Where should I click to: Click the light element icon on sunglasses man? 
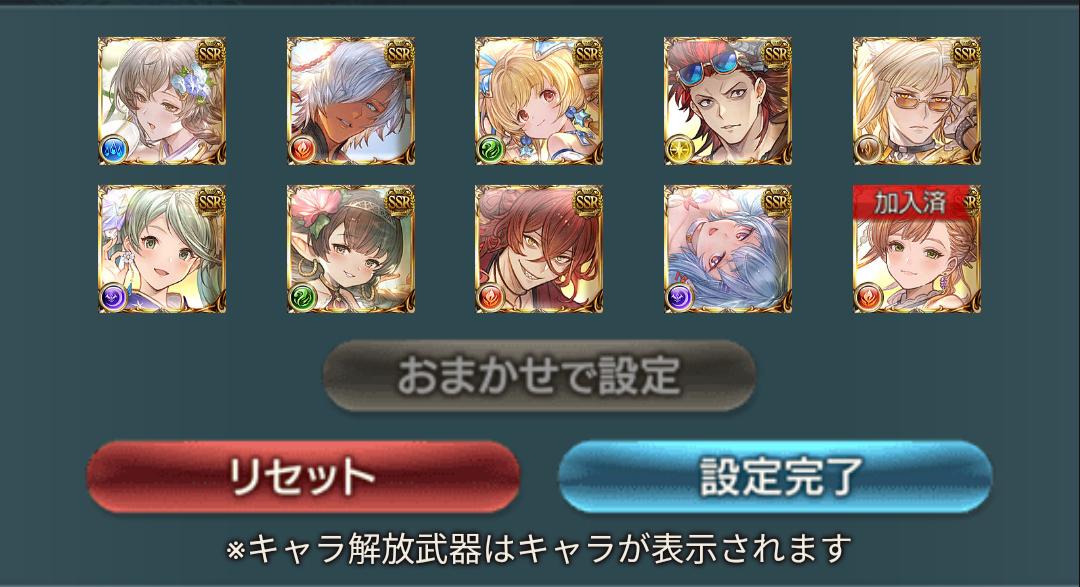pyautogui.click(x=678, y=150)
